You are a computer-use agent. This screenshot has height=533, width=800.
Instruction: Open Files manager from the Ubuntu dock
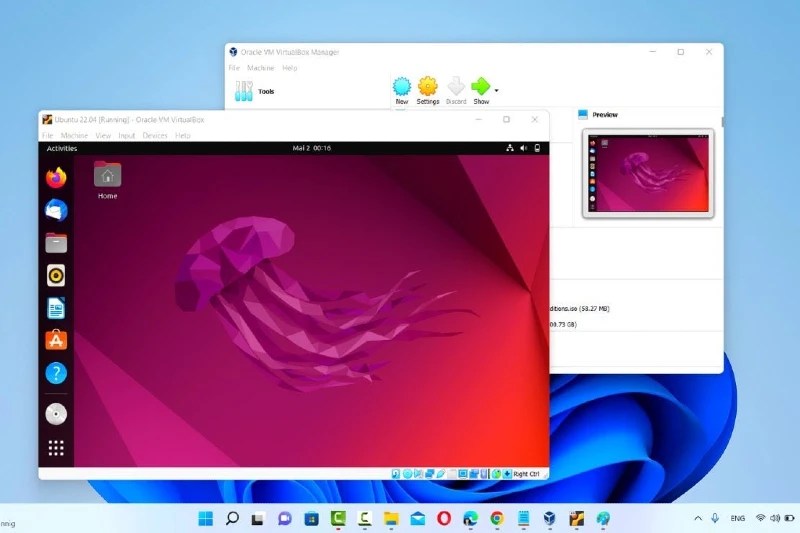(x=56, y=243)
